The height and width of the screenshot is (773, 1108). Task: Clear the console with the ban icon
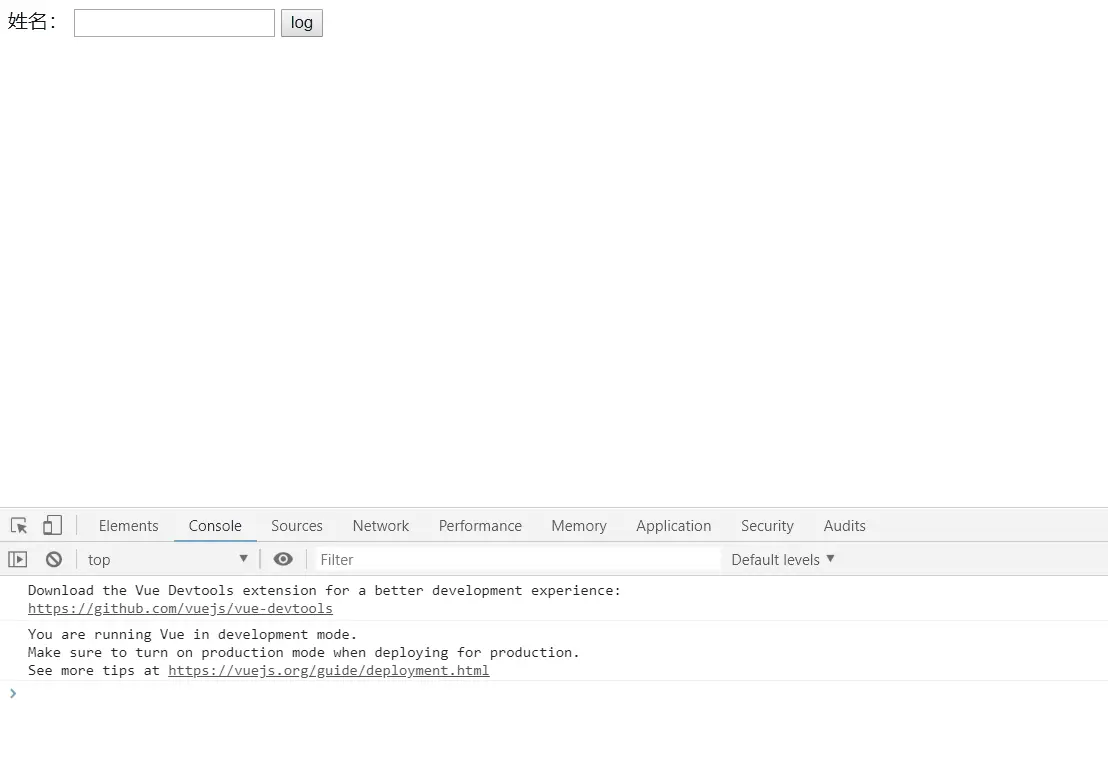[x=54, y=560]
